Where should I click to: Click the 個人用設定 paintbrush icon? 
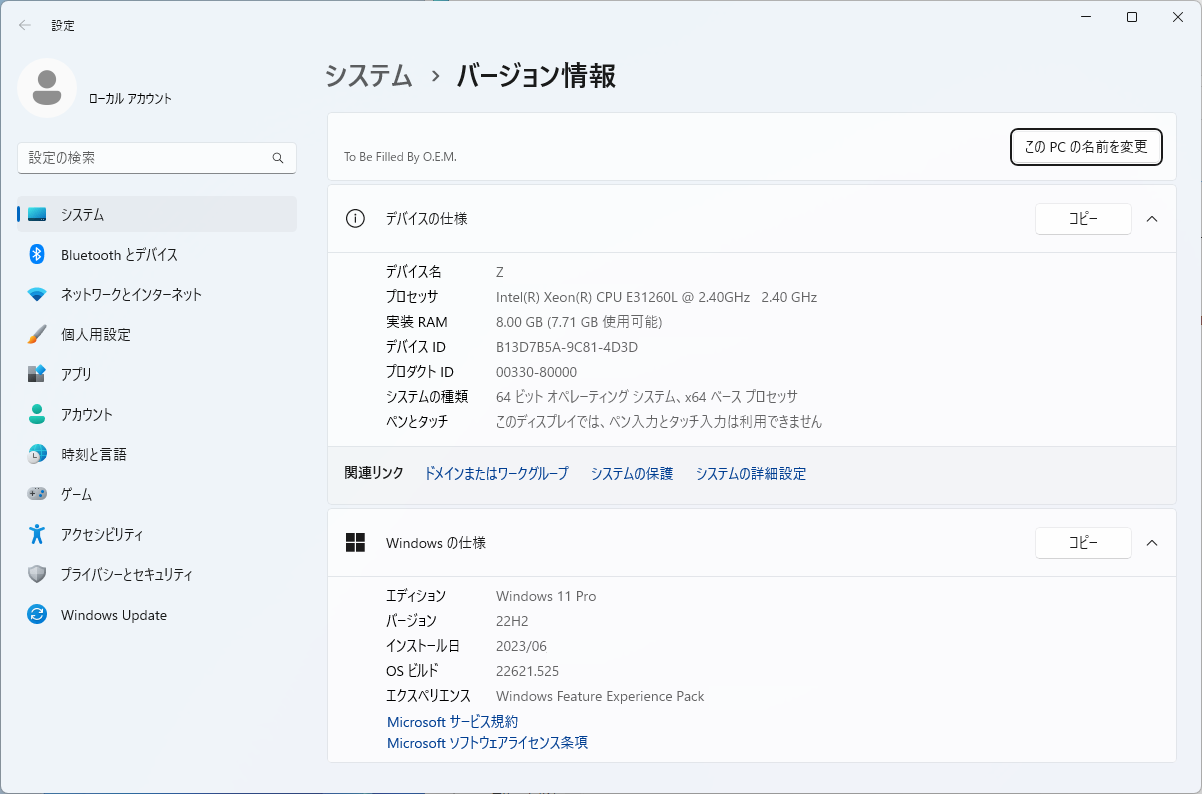click(x=37, y=334)
